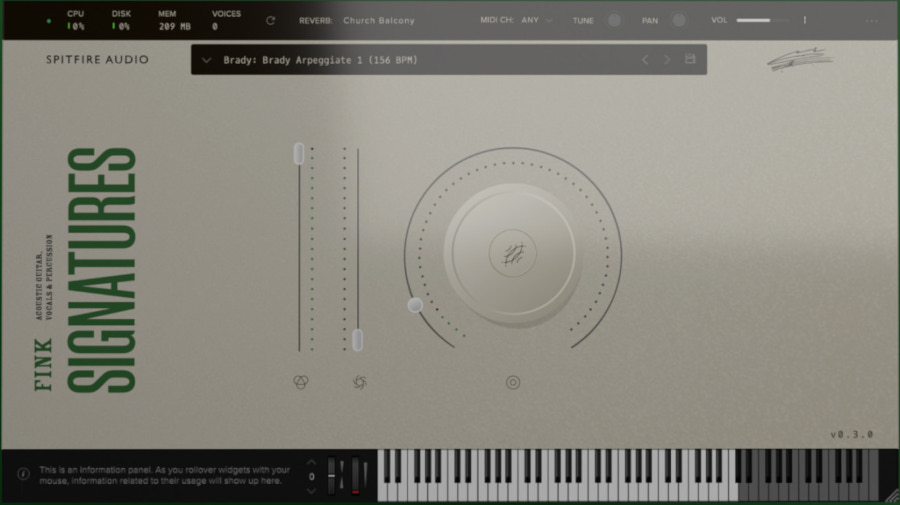Click the Brady Arpeggiate 1 preset name
This screenshot has height=505, width=900.
click(x=320, y=60)
